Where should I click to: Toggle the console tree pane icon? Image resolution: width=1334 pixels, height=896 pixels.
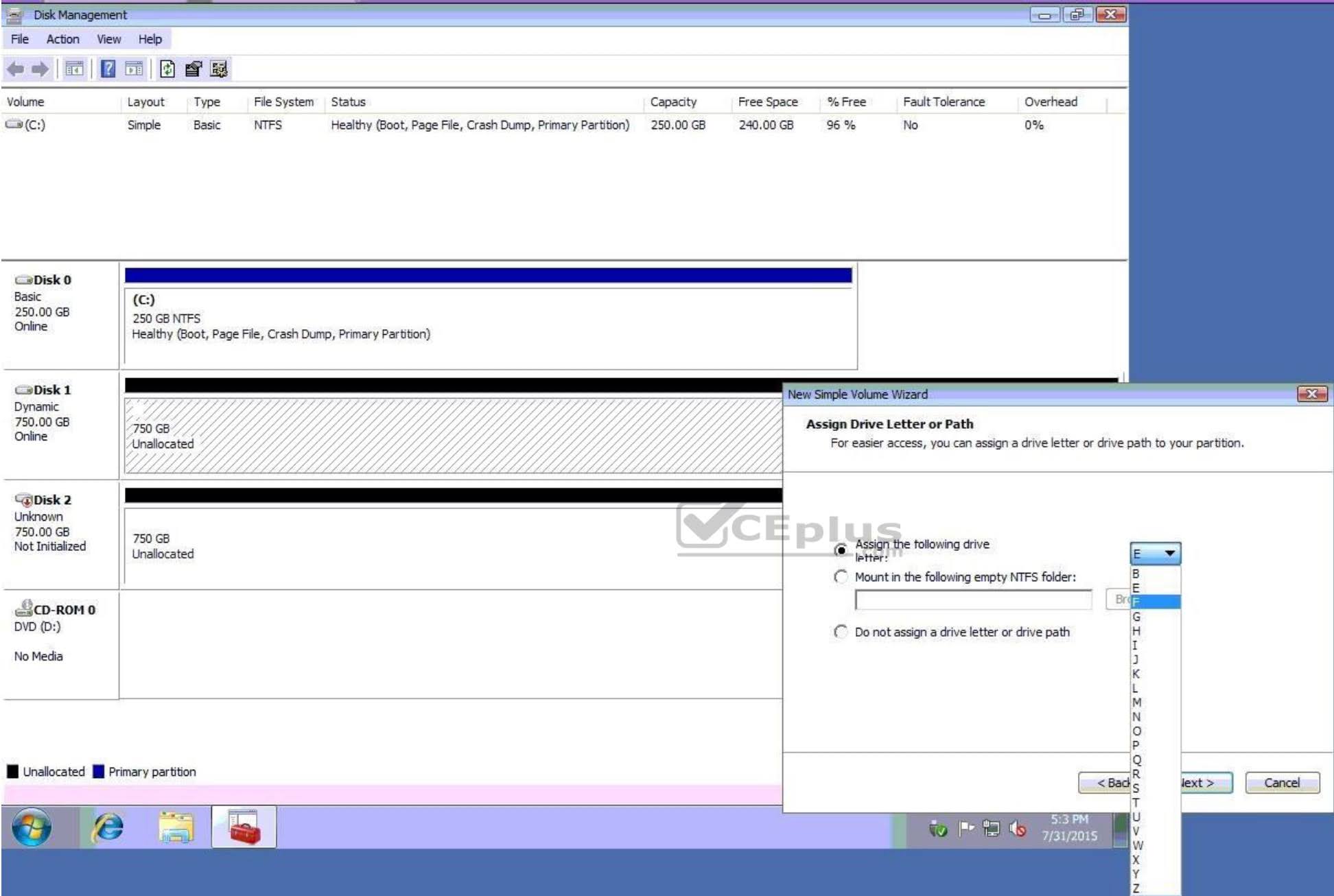pyautogui.click(x=74, y=69)
